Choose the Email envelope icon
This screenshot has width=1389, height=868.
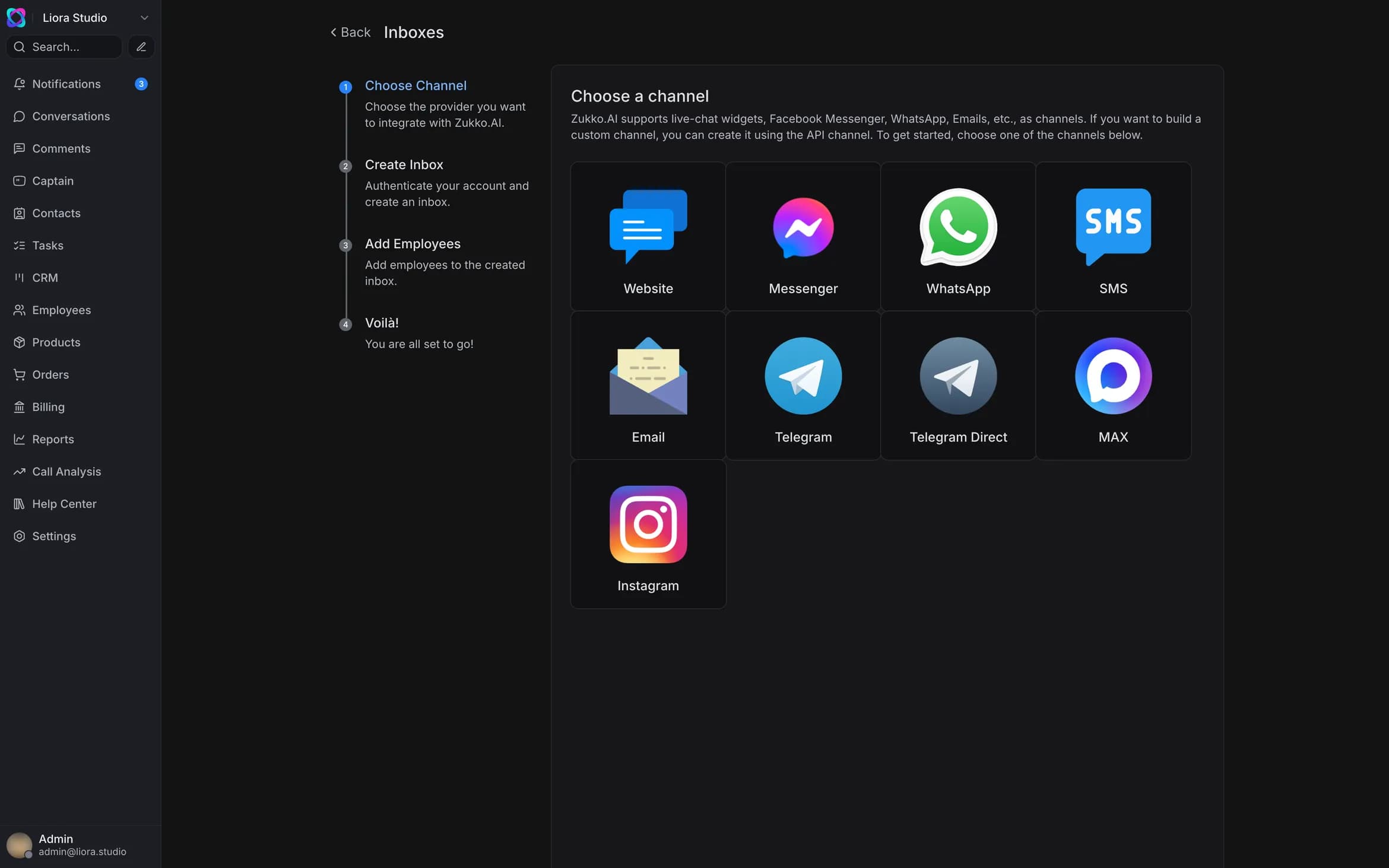point(648,376)
